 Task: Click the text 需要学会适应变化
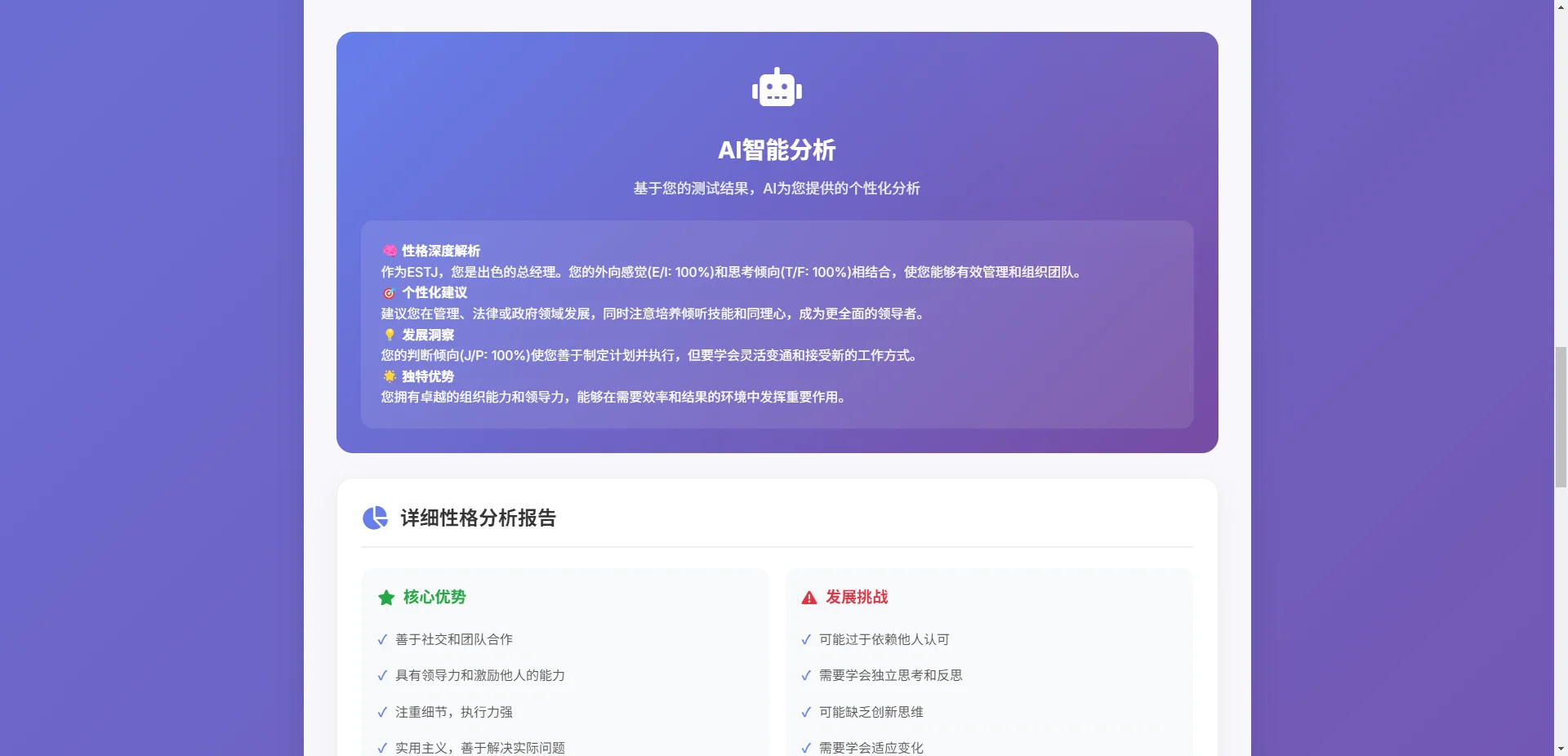[x=871, y=748]
